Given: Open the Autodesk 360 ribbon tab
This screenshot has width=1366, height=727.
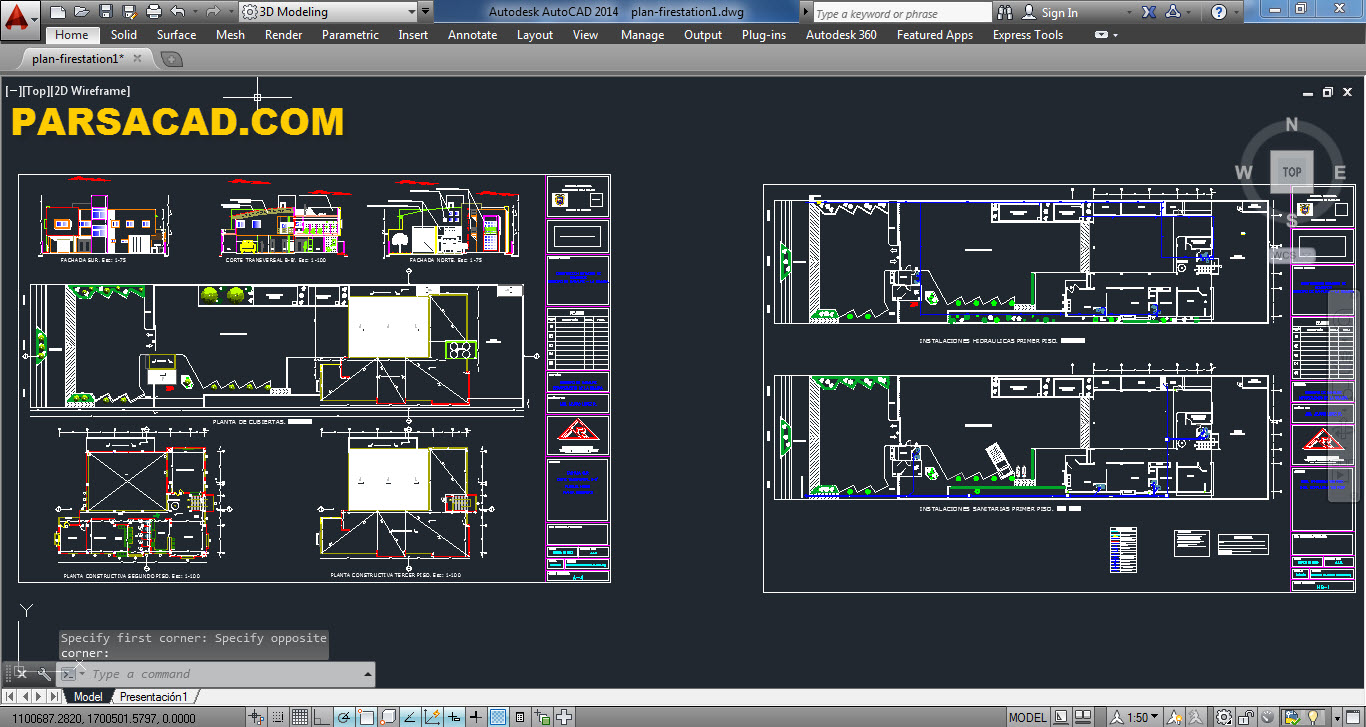Looking at the screenshot, I should tap(841, 34).
